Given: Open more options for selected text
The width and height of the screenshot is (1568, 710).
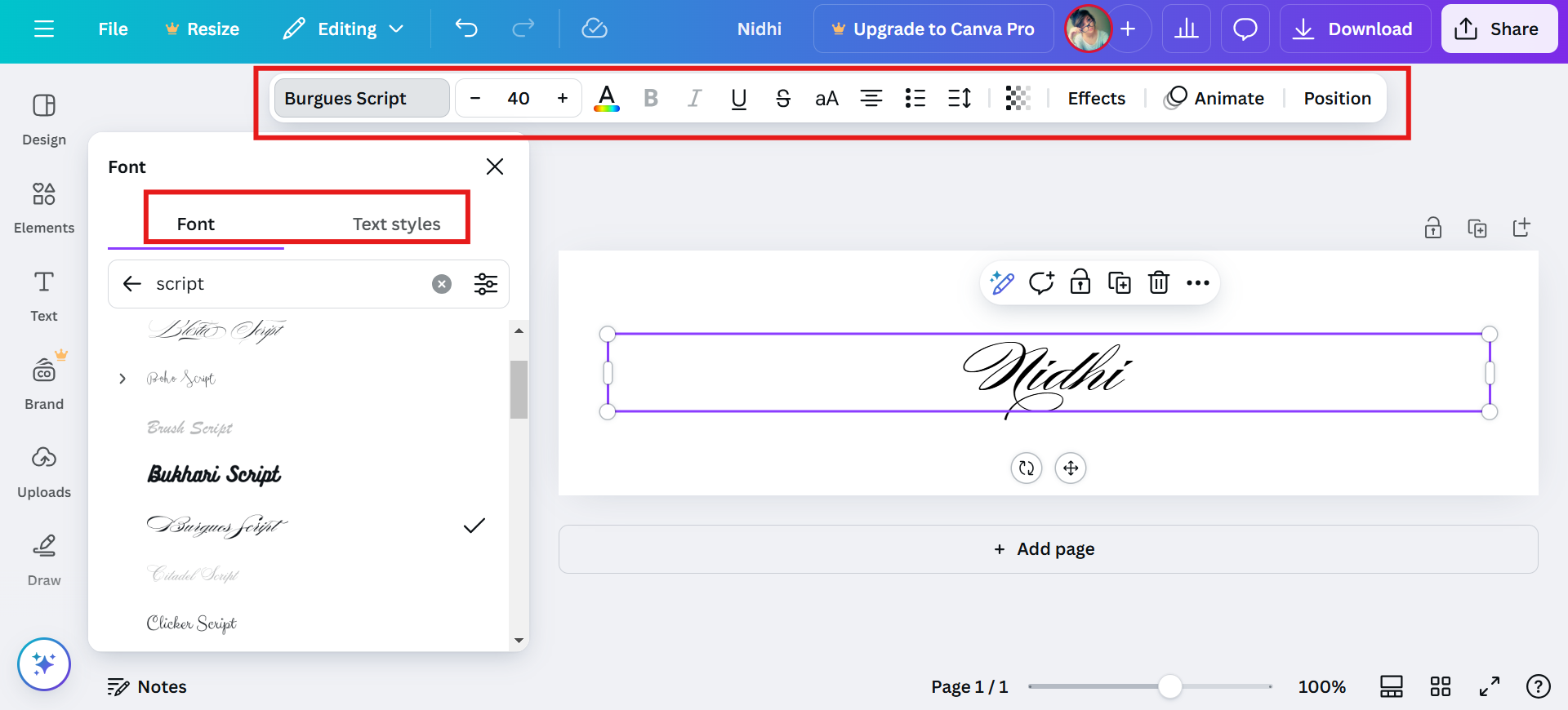Looking at the screenshot, I should [1198, 283].
